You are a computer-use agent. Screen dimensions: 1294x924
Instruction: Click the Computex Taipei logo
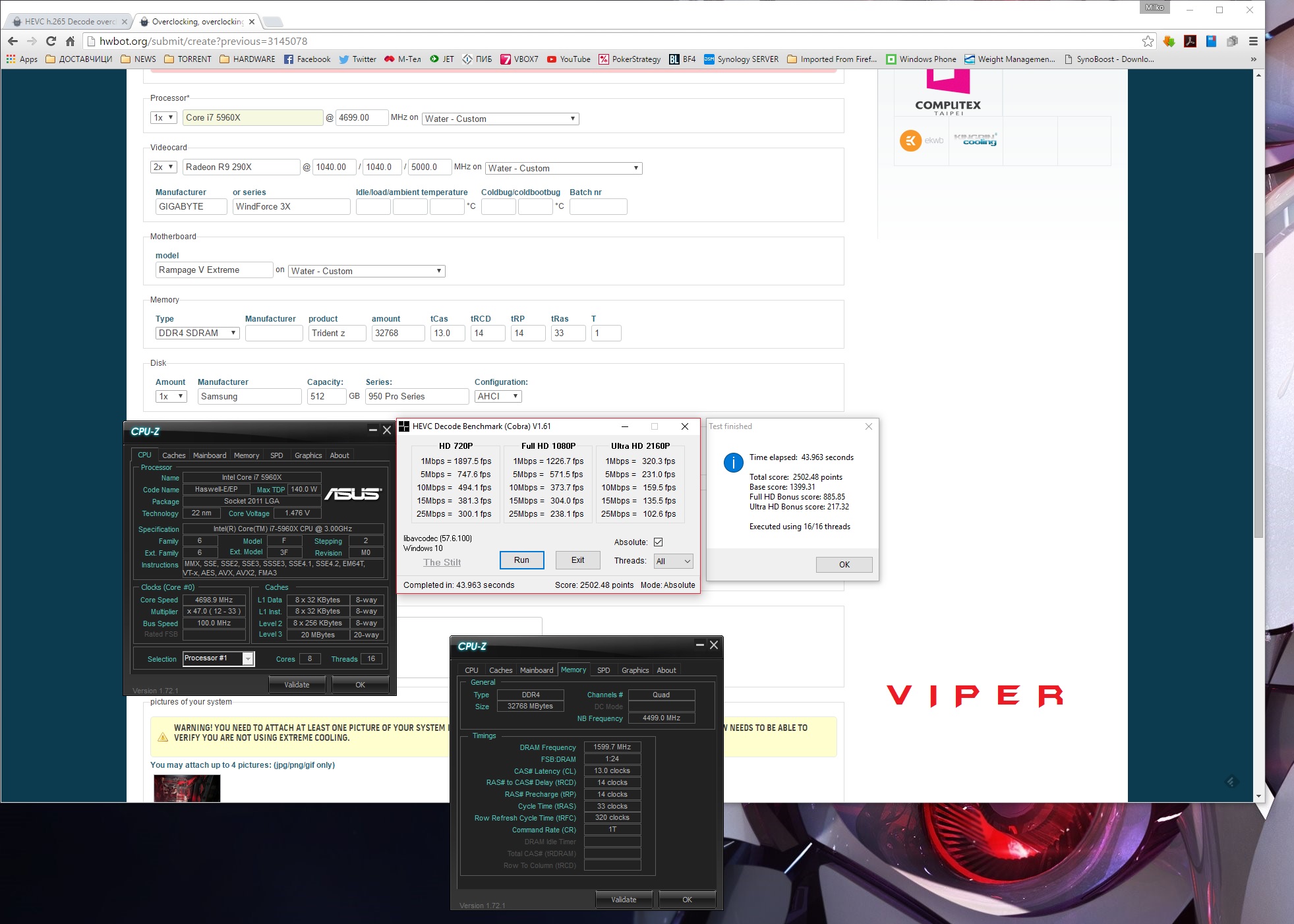pos(948,93)
